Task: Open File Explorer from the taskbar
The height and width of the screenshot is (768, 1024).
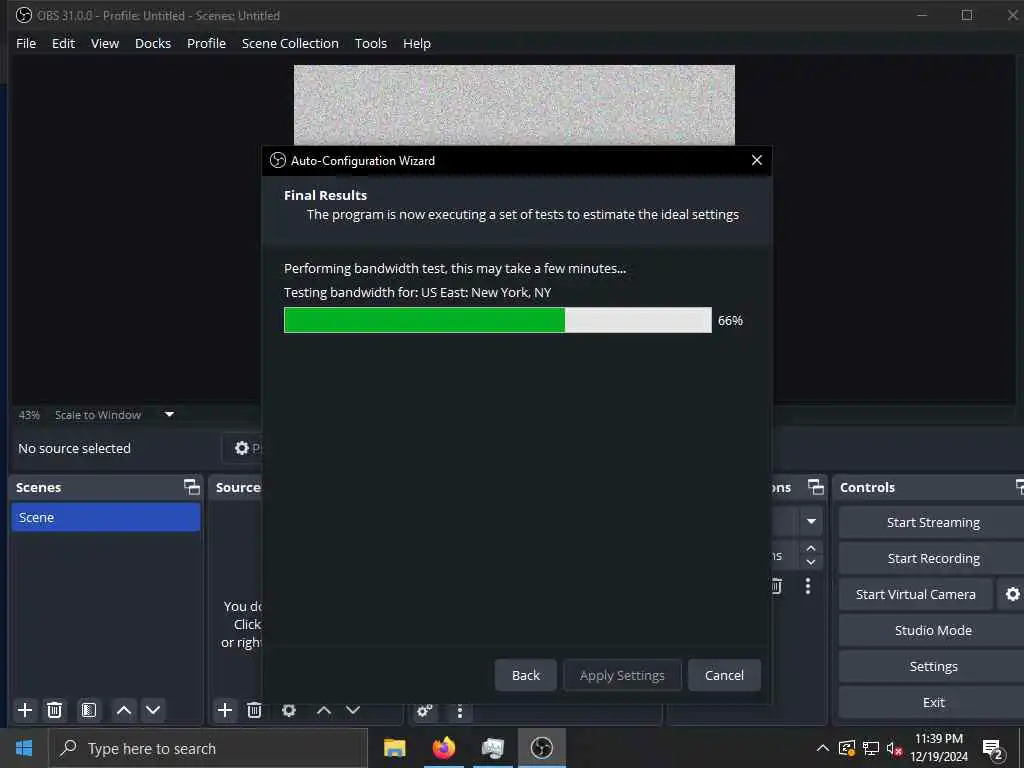Action: coord(394,748)
